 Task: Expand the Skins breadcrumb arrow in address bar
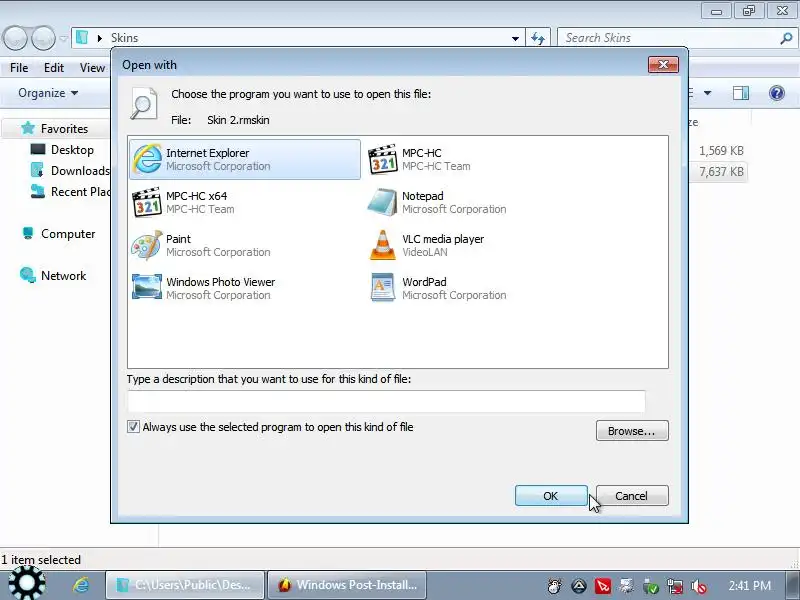click(x=100, y=38)
